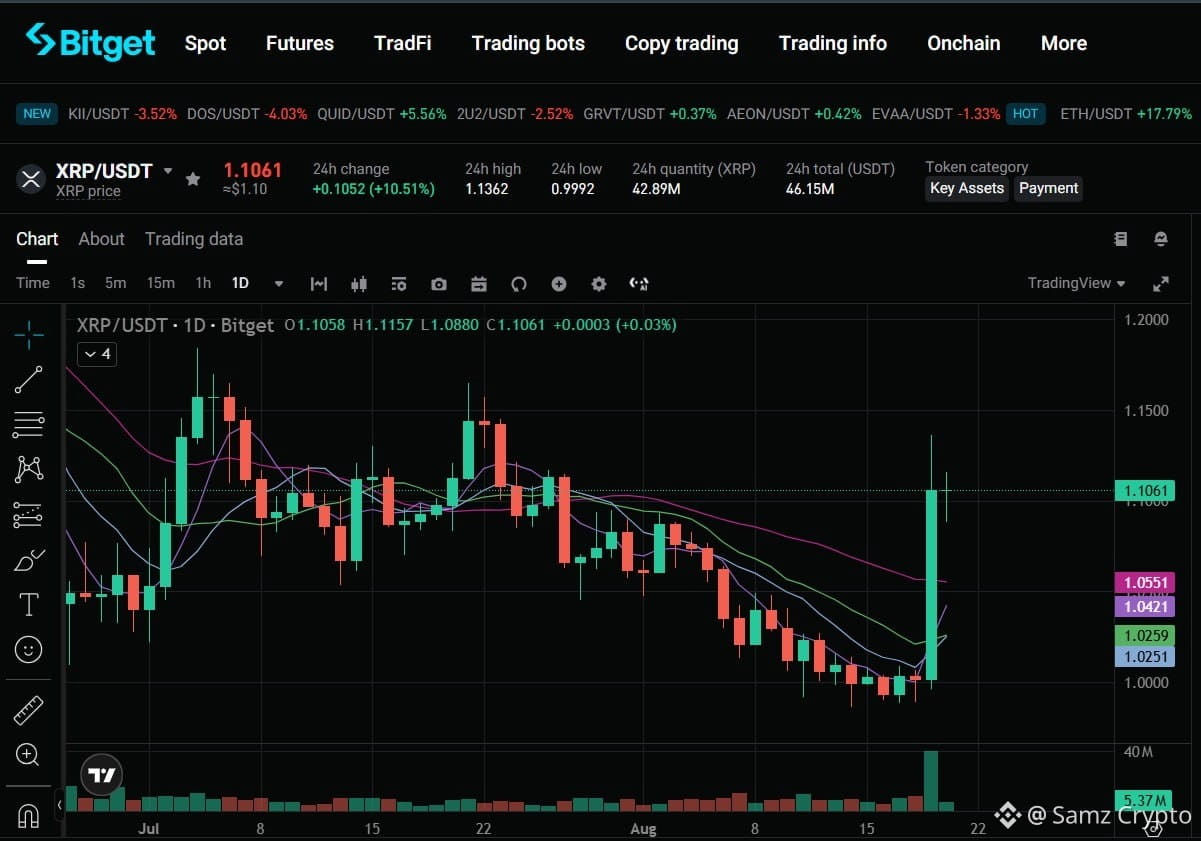
Task: Click the current price label 1.1061 on the axis
Action: (1145, 490)
